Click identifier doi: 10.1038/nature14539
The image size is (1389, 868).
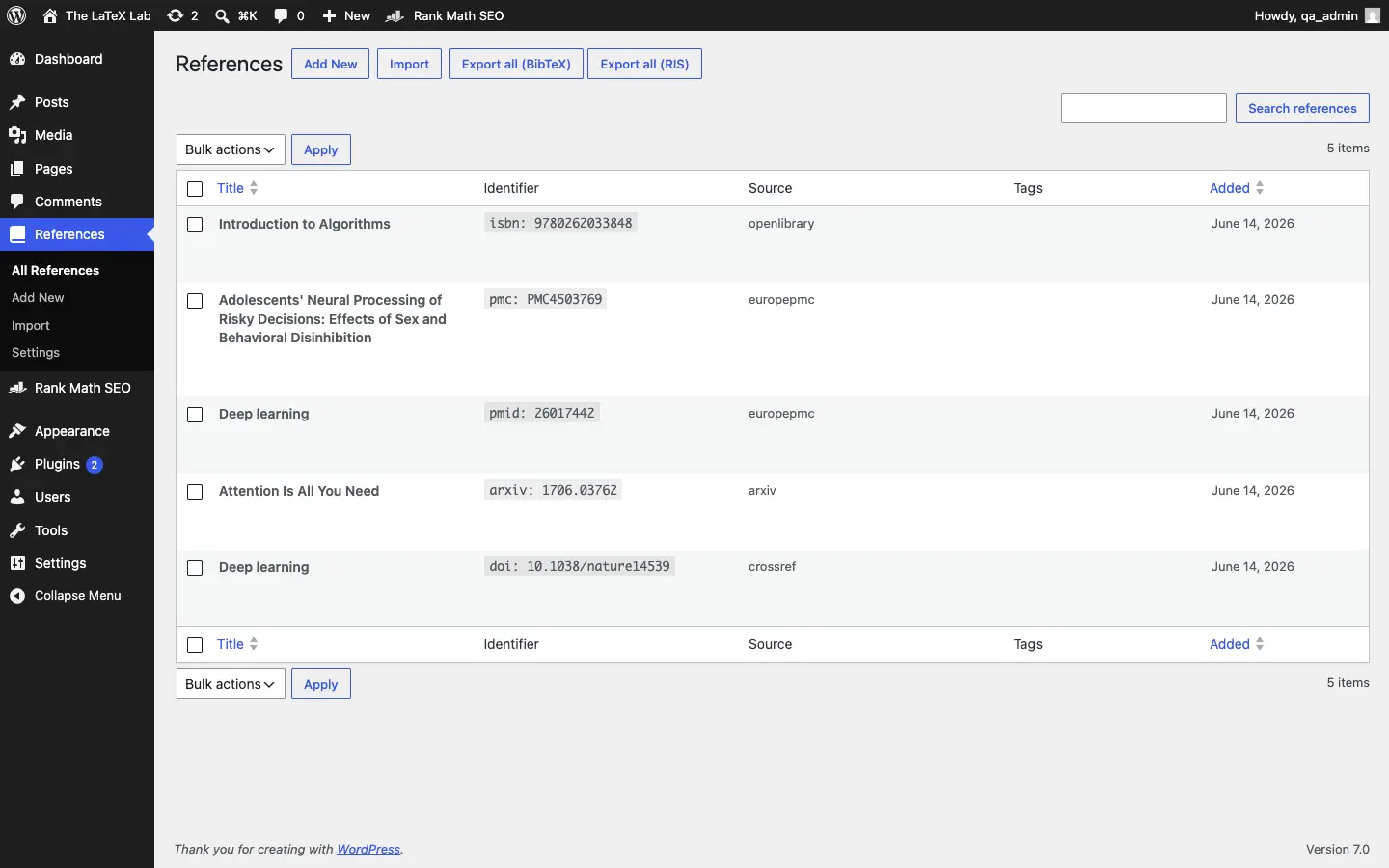(x=580, y=566)
